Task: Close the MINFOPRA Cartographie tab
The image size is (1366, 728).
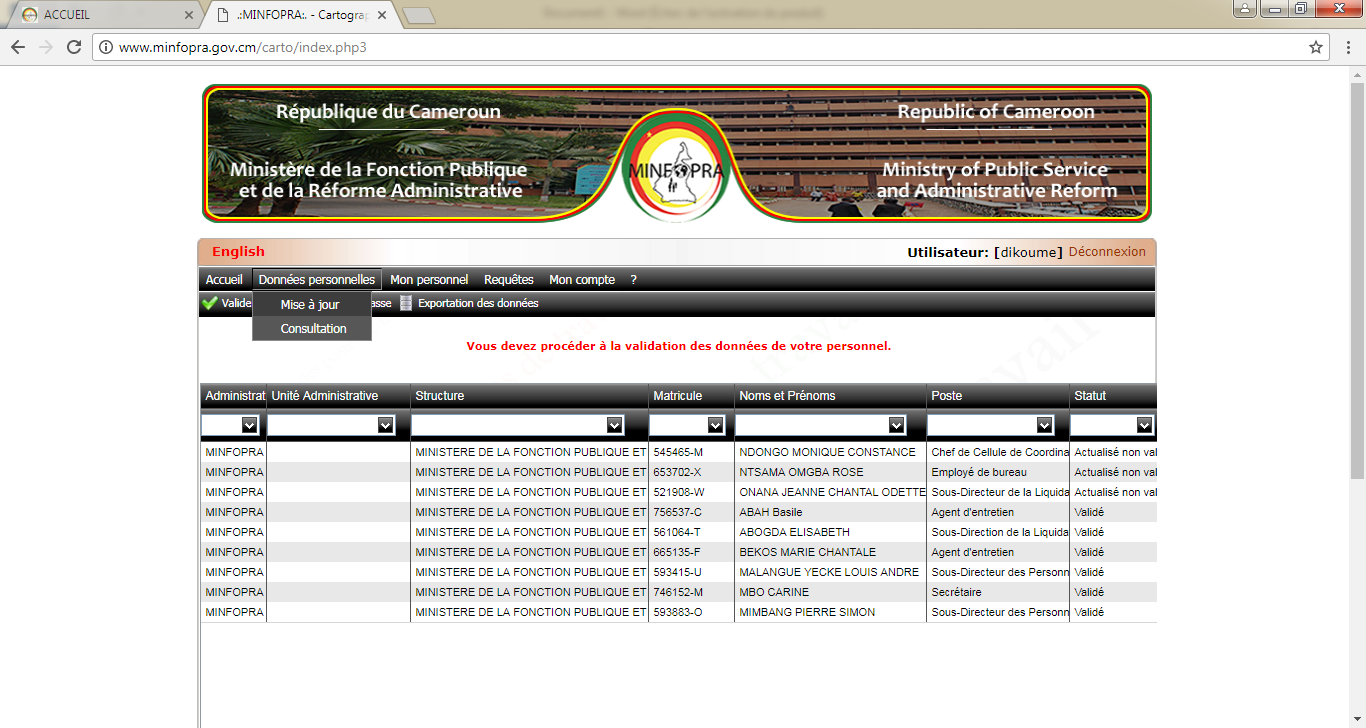Action: coord(382,15)
